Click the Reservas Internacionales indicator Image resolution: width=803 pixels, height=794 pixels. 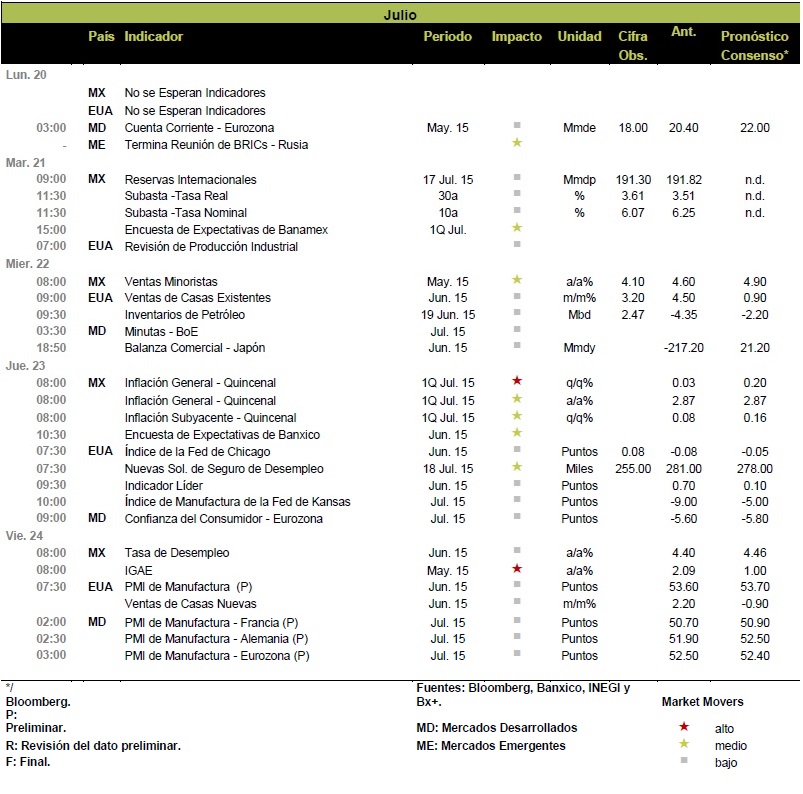coord(191,180)
